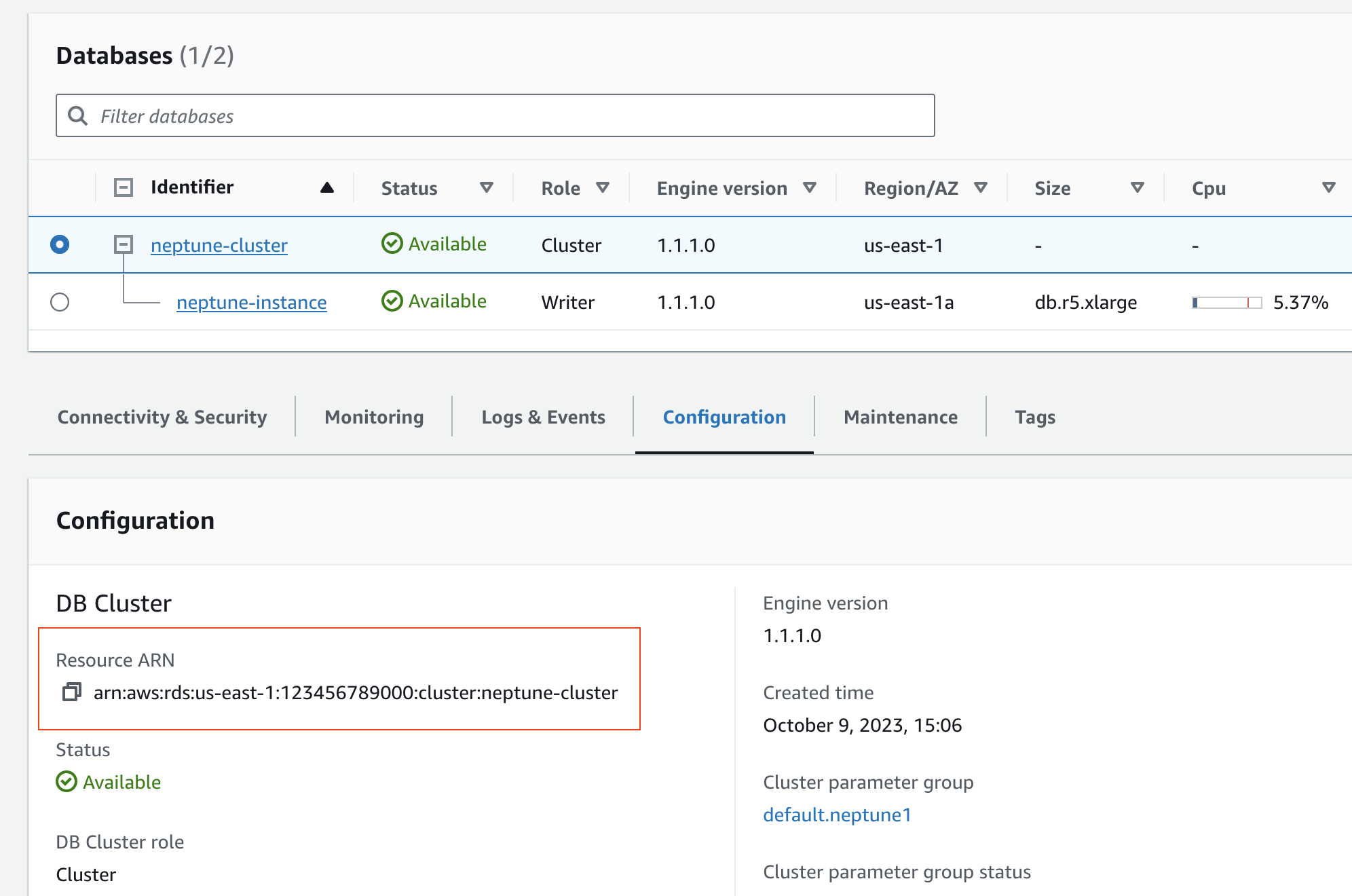Click the search magnifier icon in the filter box
The width and height of the screenshot is (1352, 896).
tap(78, 116)
